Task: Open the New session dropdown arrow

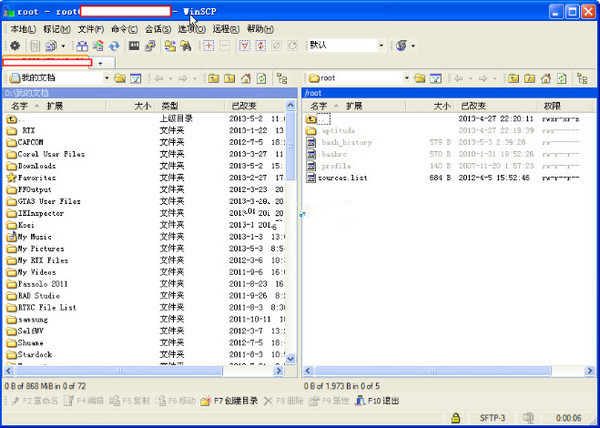Action: (x=413, y=46)
